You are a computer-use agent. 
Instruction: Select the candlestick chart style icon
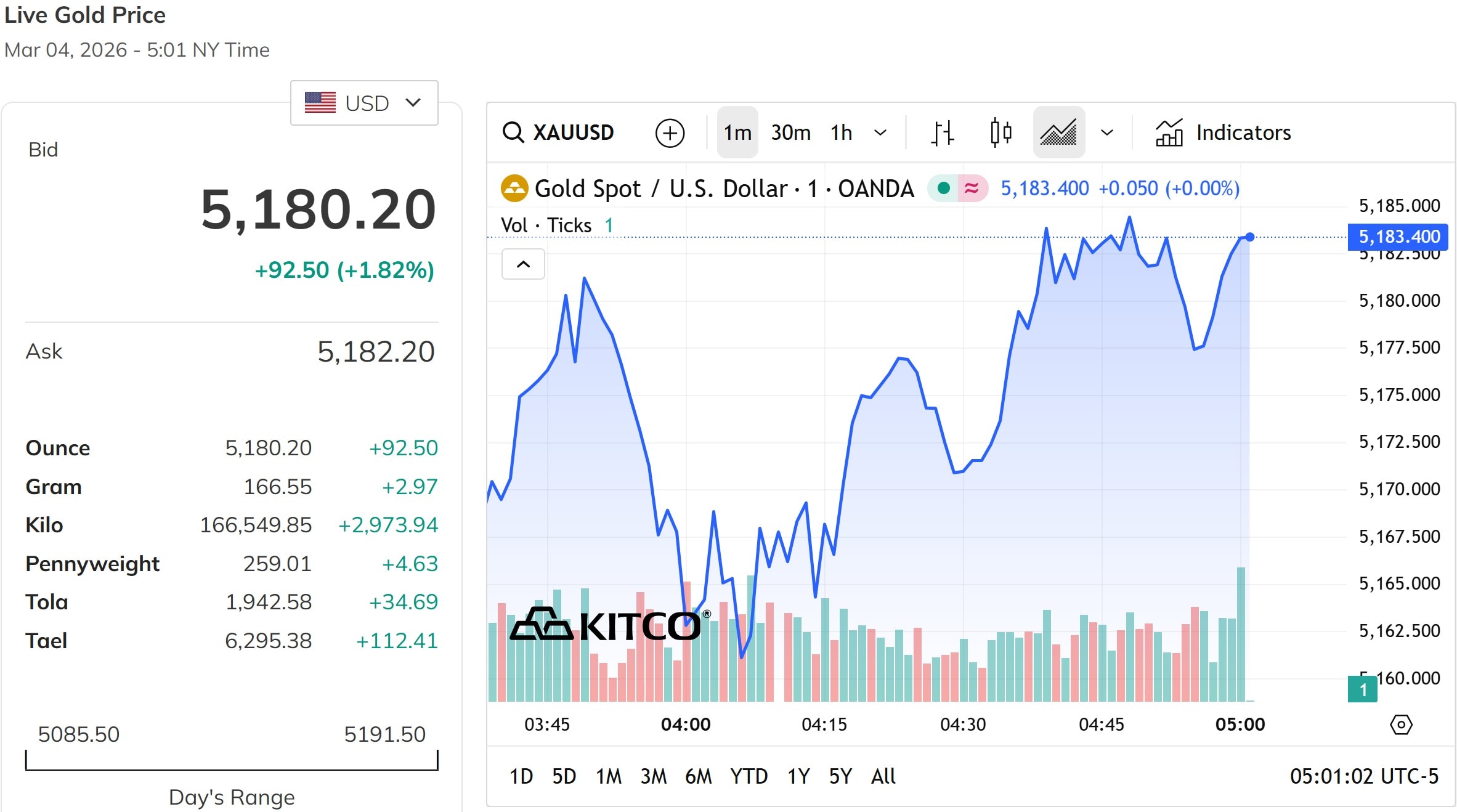point(1000,133)
